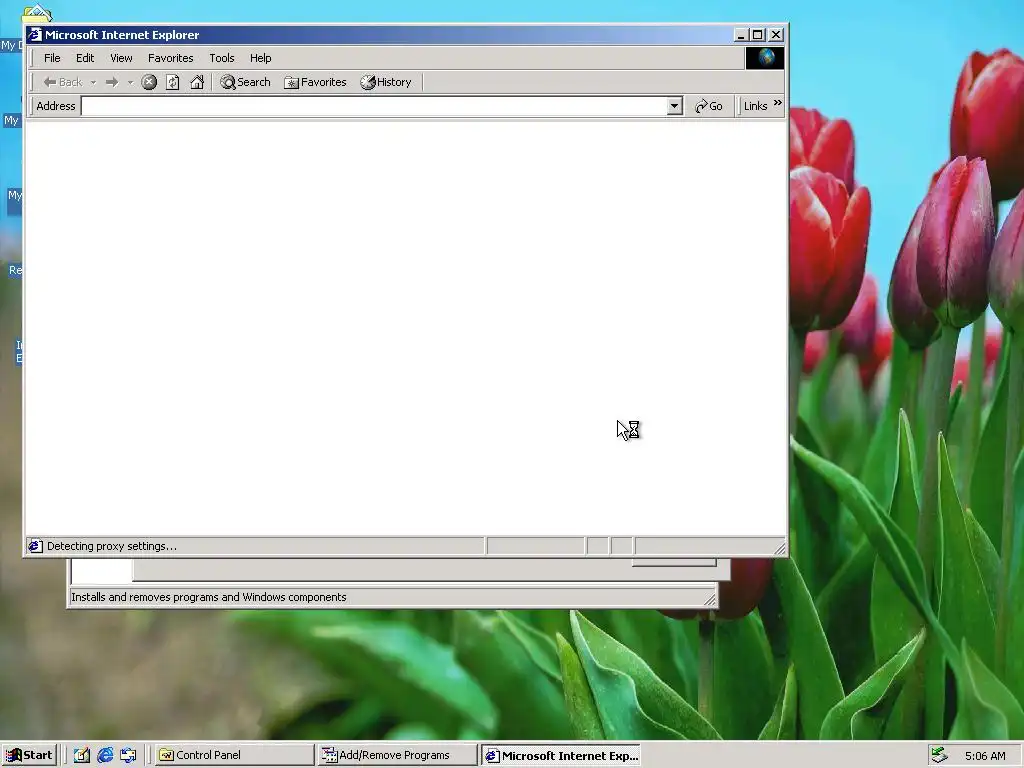The image size is (1024, 768).
Task: Open the Search pane
Action: pos(246,82)
